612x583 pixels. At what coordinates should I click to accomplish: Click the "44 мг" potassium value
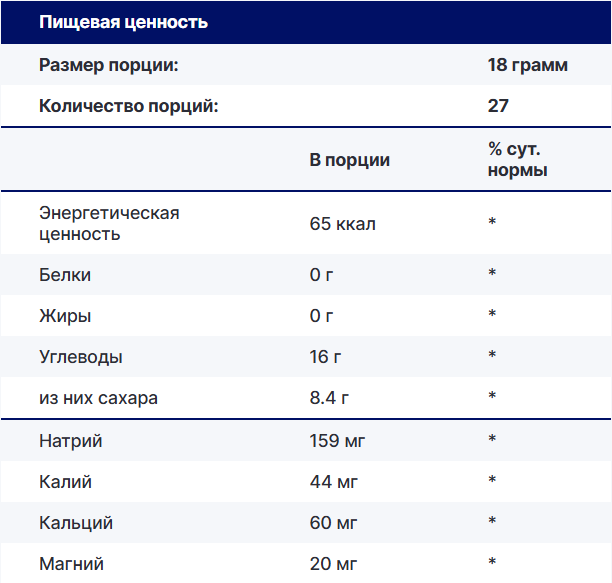tap(331, 482)
